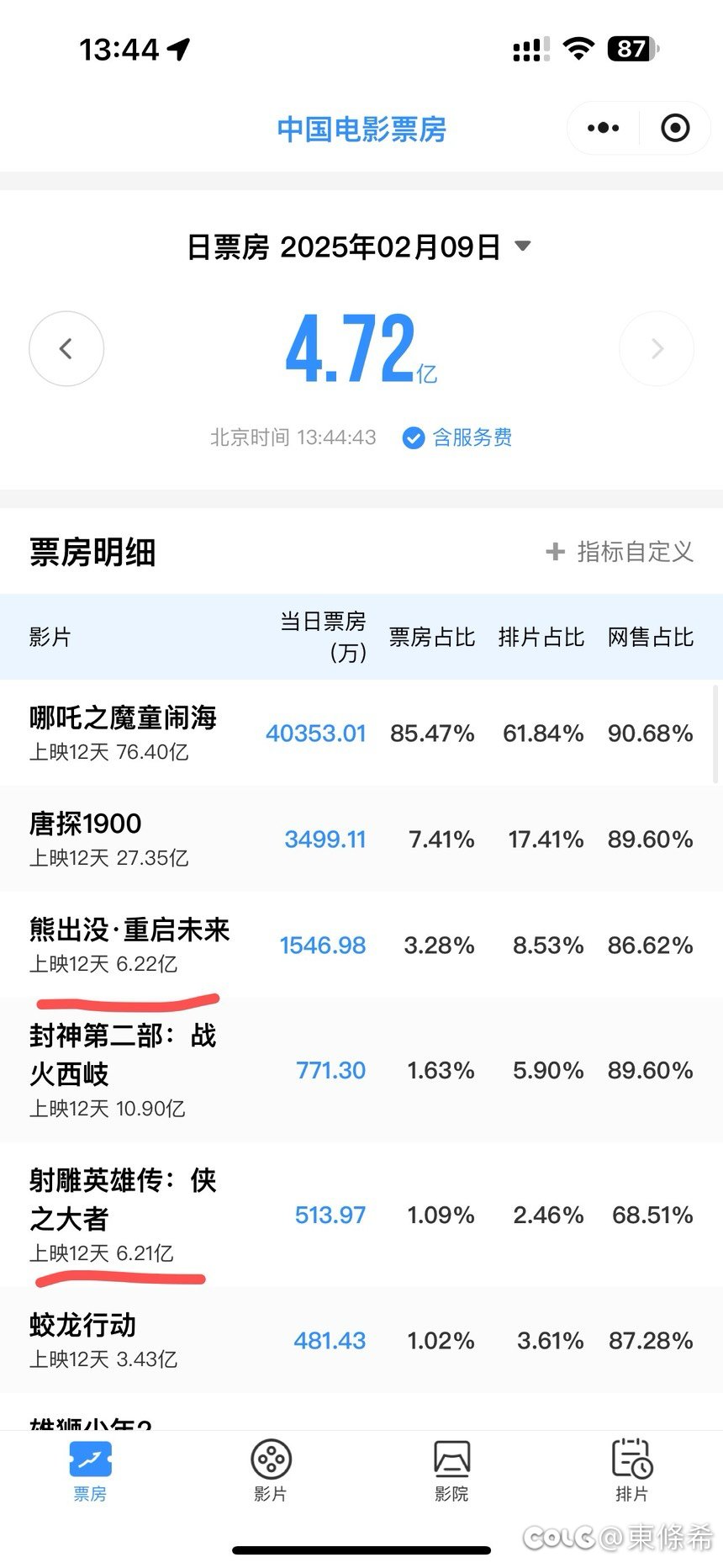Tap the circular close target icon
The height and width of the screenshot is (1568, 723).
click(x=675, y=128)
